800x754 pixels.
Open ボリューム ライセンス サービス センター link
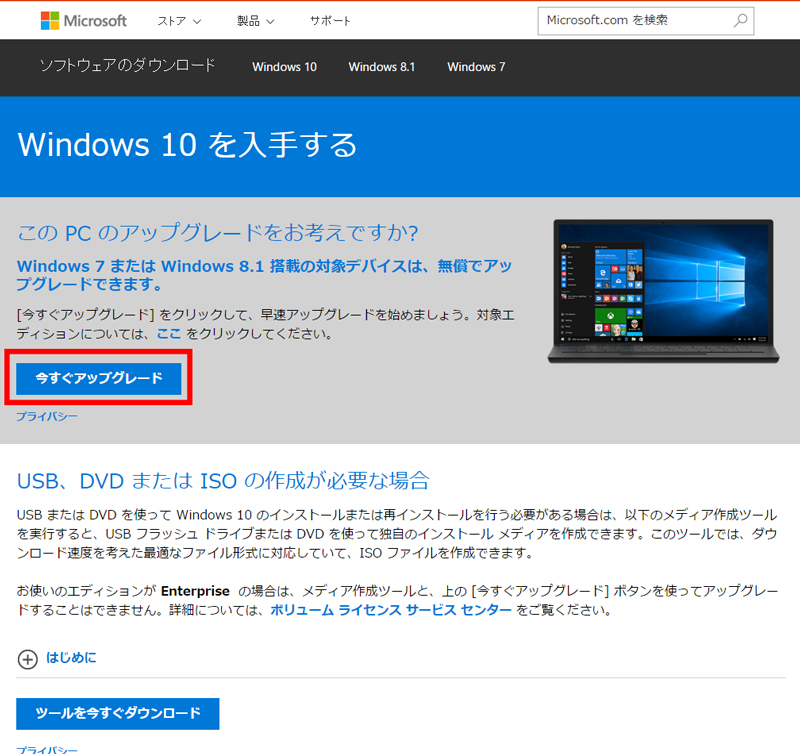pyautogui.click(x=391, y=610)
